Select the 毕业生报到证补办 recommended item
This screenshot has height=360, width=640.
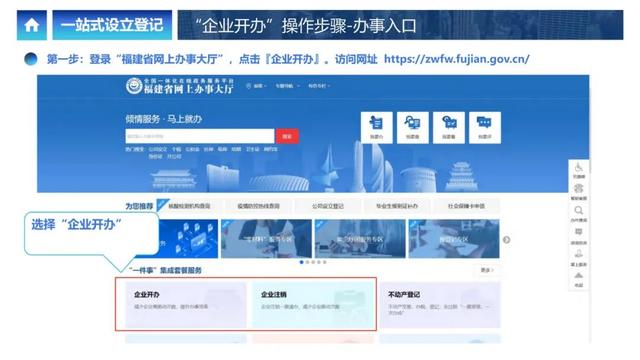click(397, 206)
